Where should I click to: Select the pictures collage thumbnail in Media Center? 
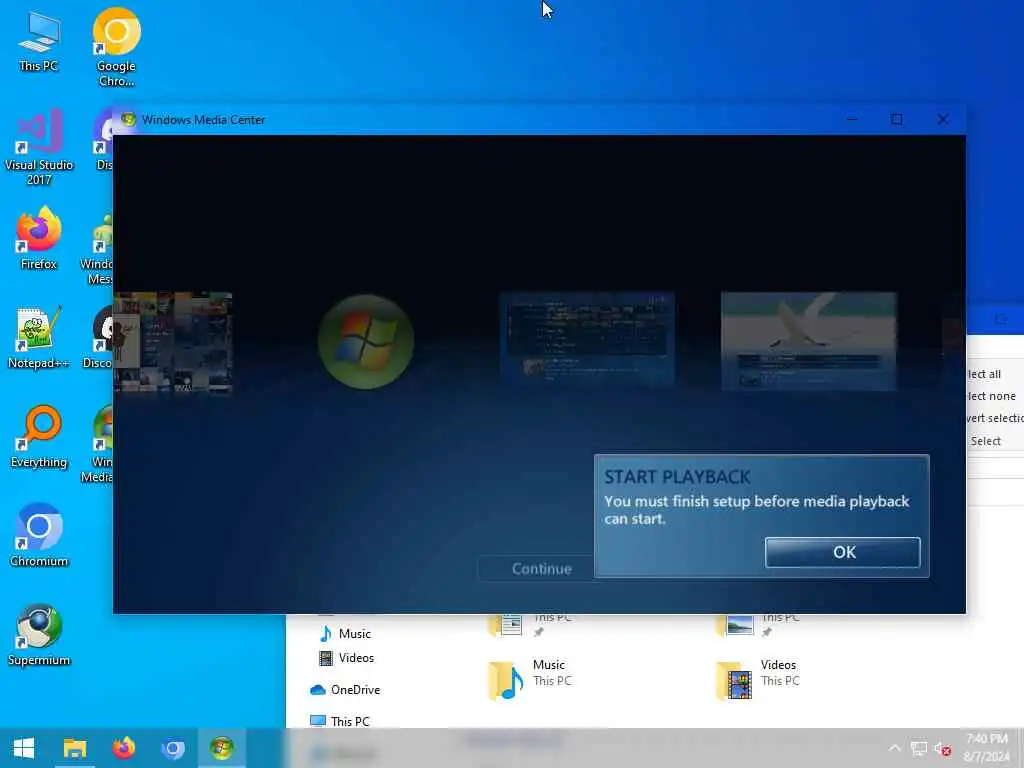[172, 342]
